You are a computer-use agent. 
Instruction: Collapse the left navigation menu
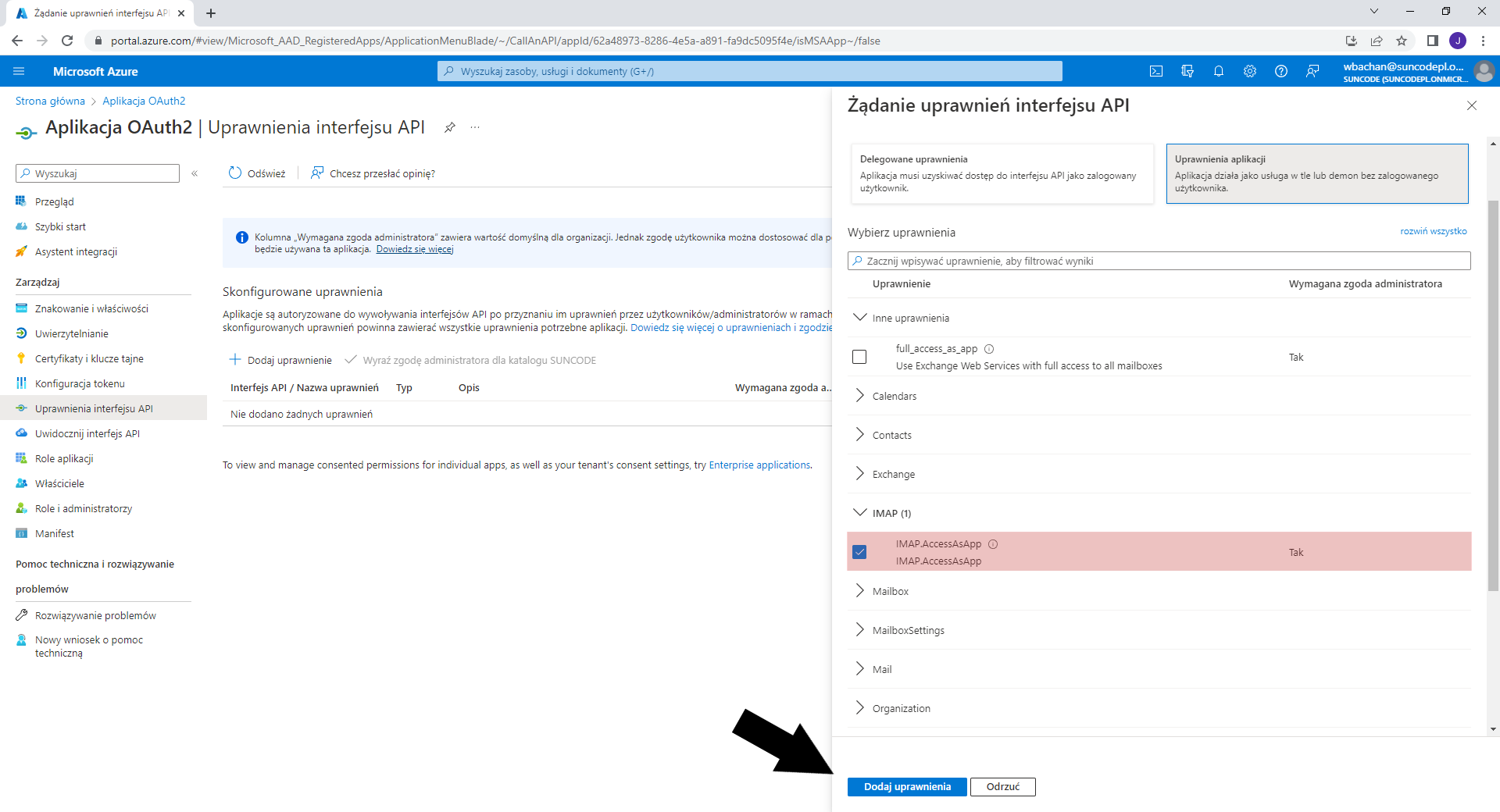tap(195, 173)
